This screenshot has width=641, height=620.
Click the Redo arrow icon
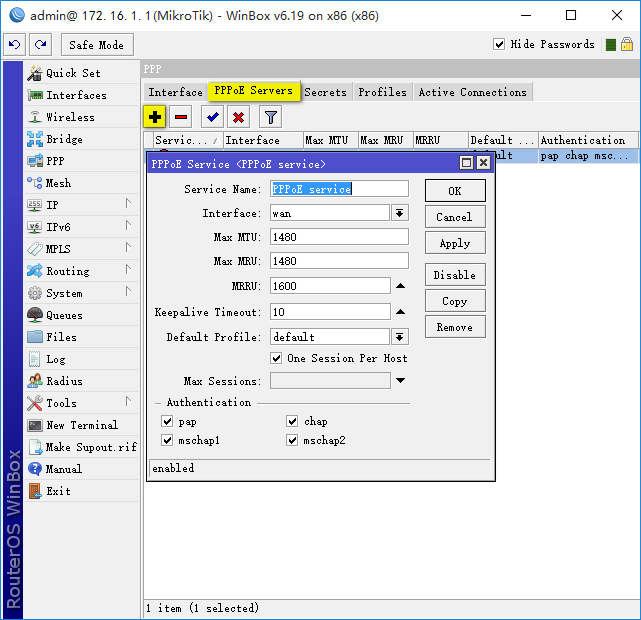tap(40, 45)
